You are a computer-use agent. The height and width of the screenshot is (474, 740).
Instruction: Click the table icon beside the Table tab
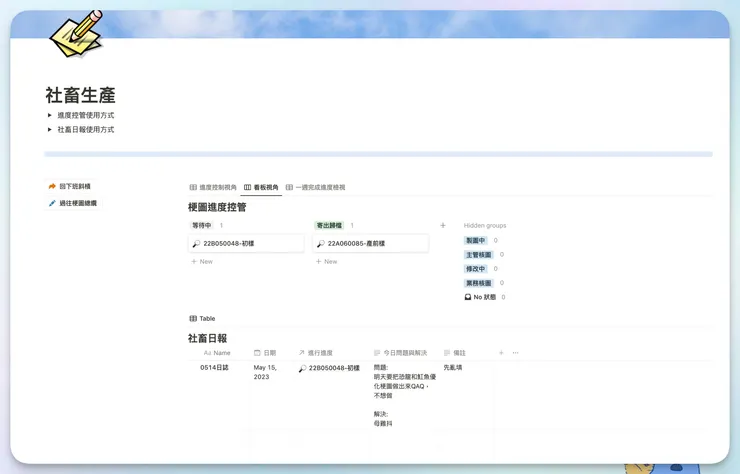(x=193, y=319)
